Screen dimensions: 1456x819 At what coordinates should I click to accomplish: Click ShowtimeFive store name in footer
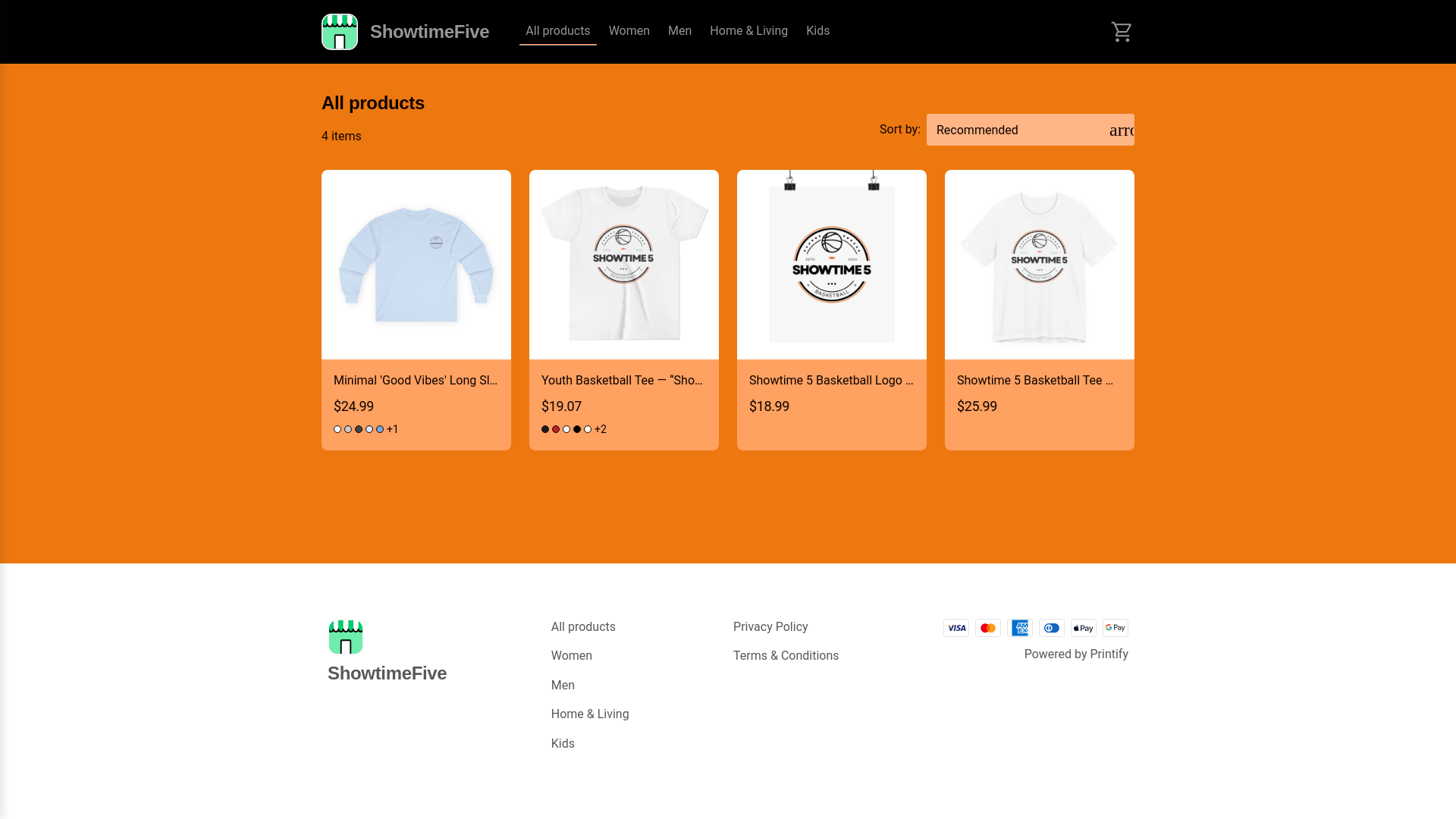pyautogui.click(x=387, y=673)
